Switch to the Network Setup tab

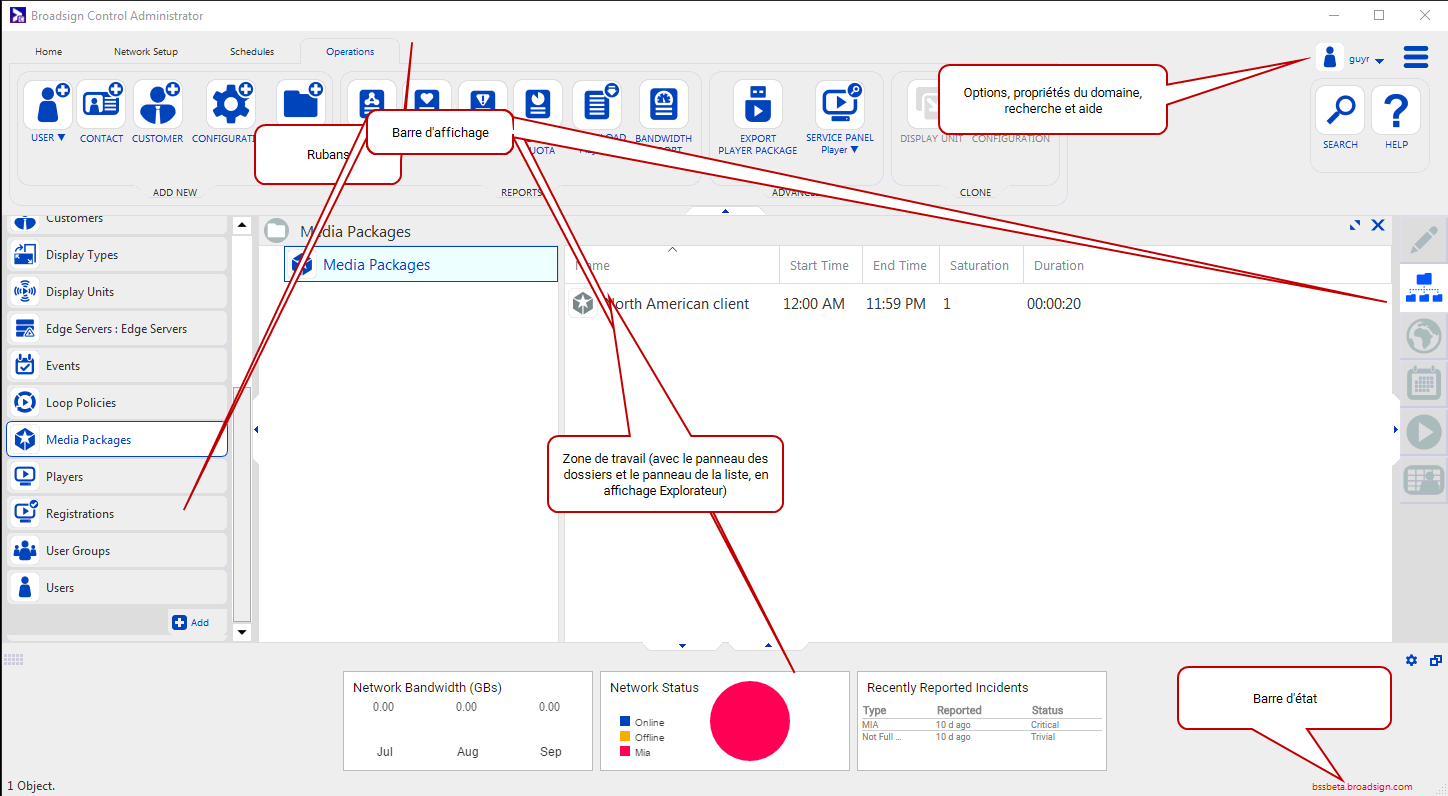(x=146, y=52)
